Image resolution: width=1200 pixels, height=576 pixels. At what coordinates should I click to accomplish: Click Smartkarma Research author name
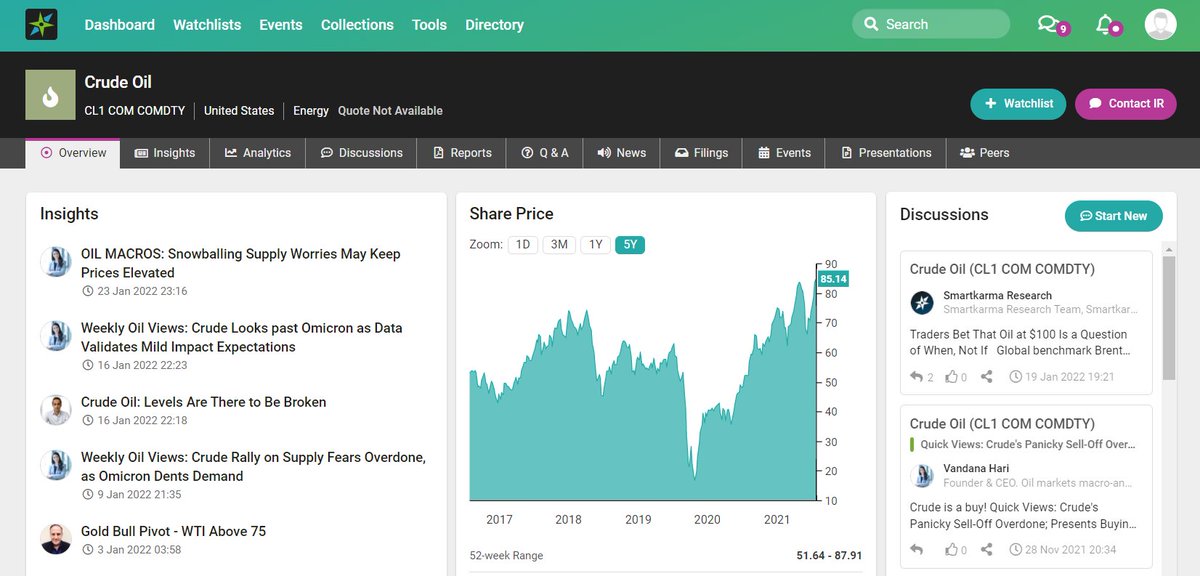tap(998, 296)
